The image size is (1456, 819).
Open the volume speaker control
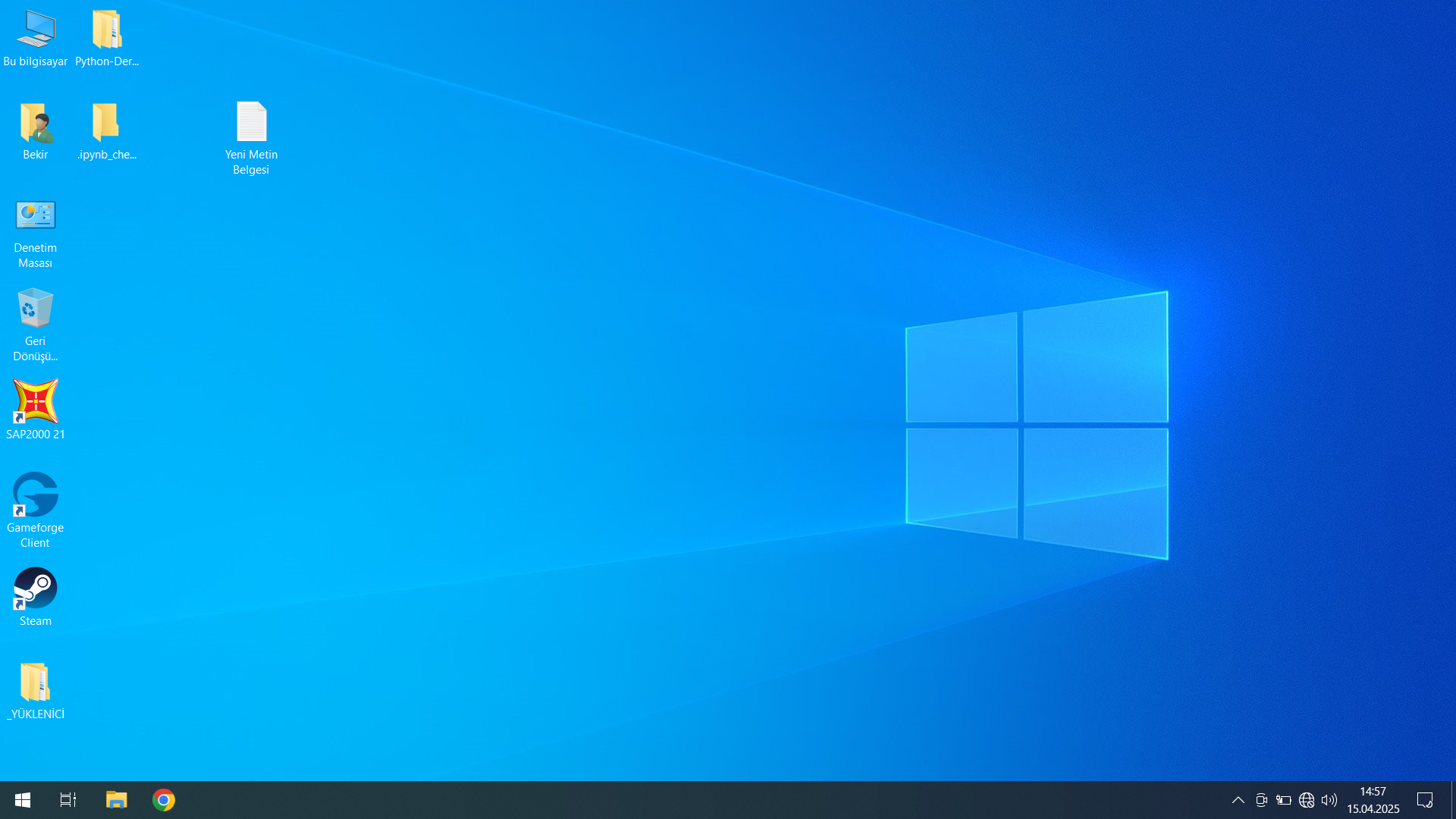pos(1329,800)
